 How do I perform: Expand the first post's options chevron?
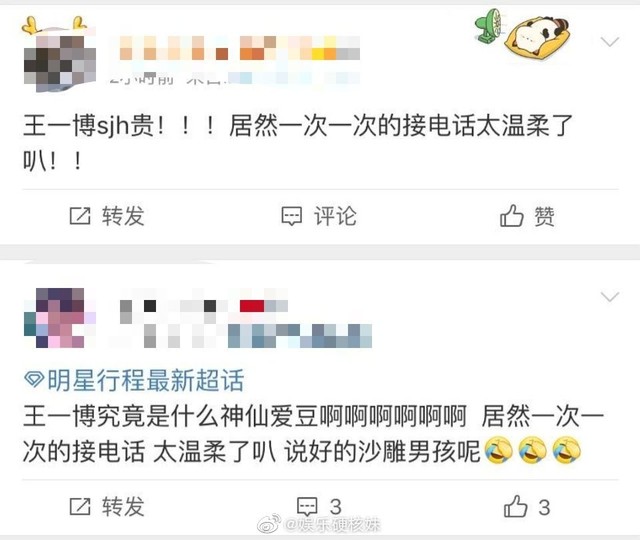coord(610,42)
